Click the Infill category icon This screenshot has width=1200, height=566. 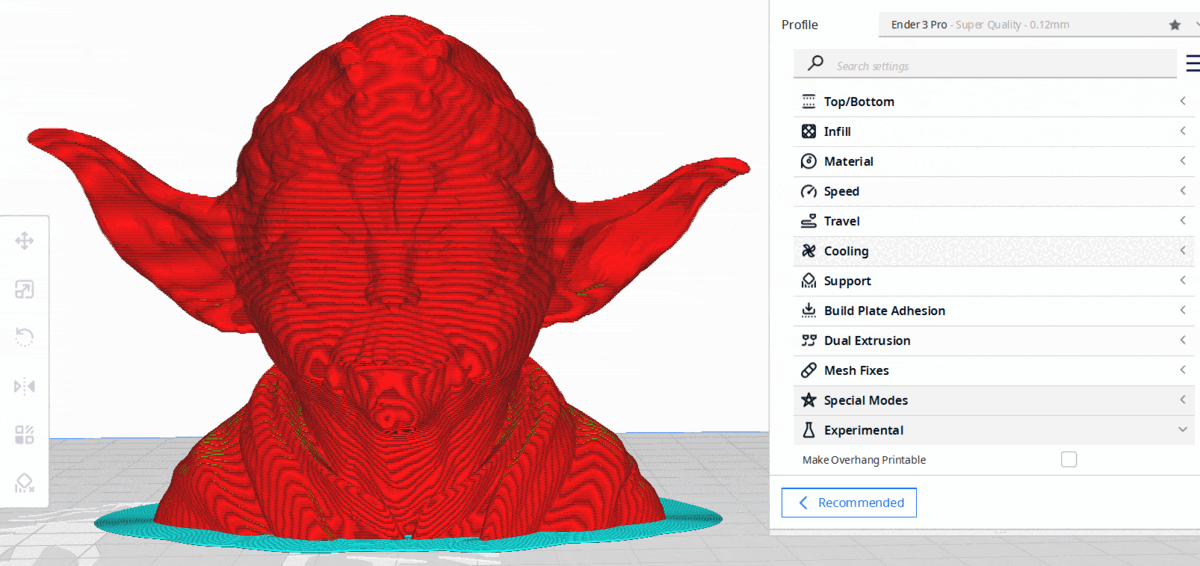coord(809,132)
